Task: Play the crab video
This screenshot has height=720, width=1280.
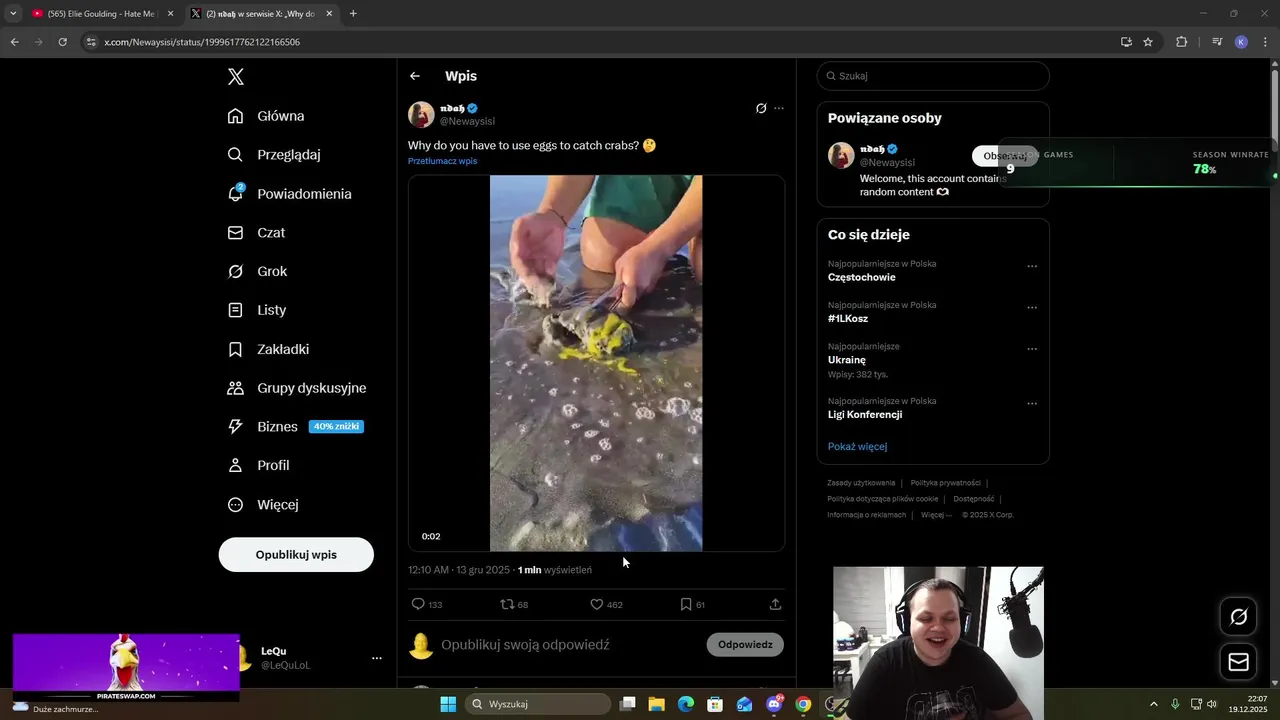Action: (596, 363)
